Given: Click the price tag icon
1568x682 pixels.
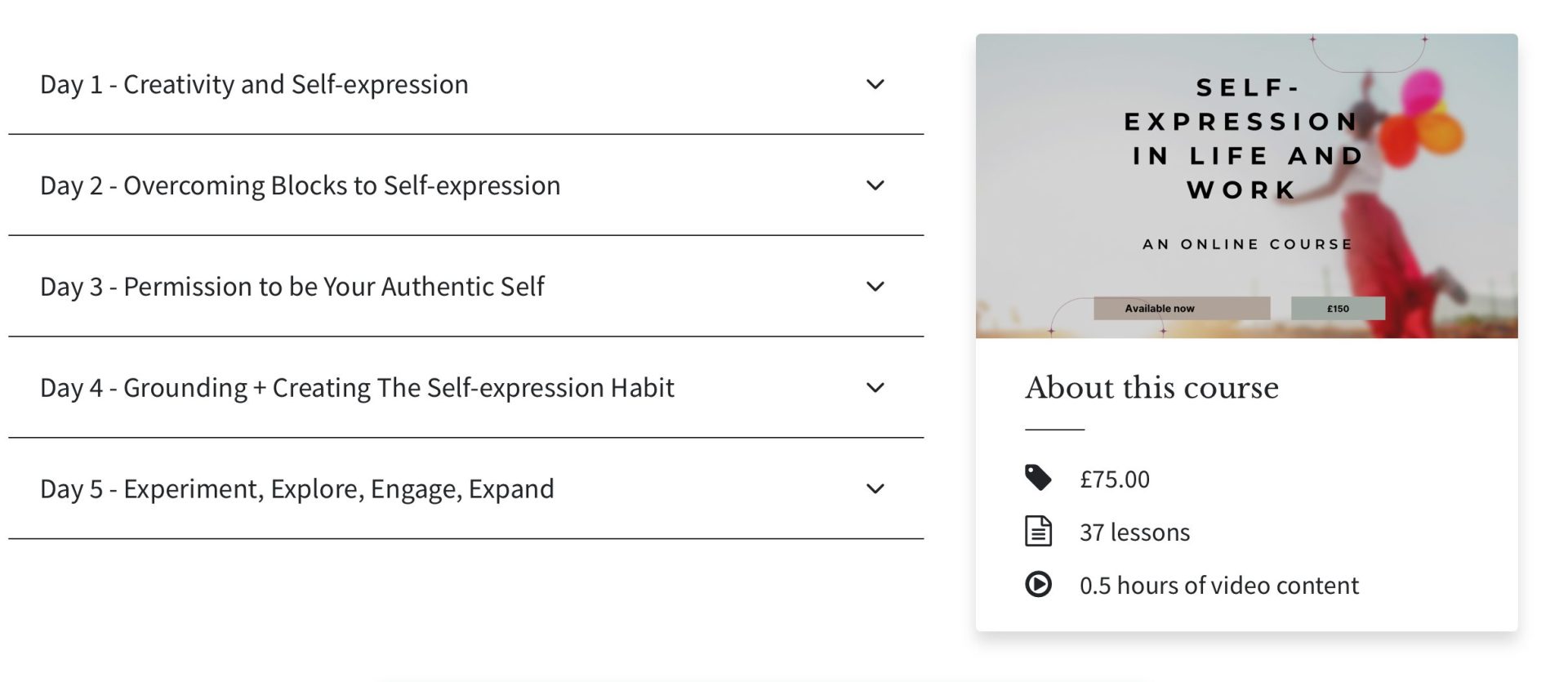Looking at the screenshot, I should click(1038, 477).
